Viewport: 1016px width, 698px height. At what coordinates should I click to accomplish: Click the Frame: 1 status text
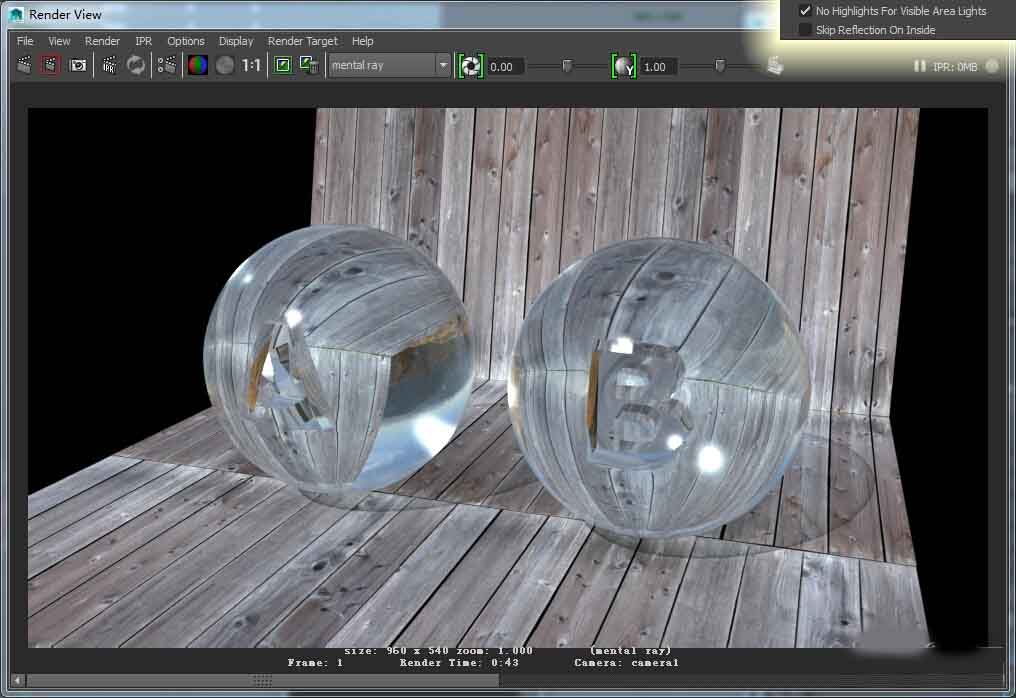click(x=315, y=662)
